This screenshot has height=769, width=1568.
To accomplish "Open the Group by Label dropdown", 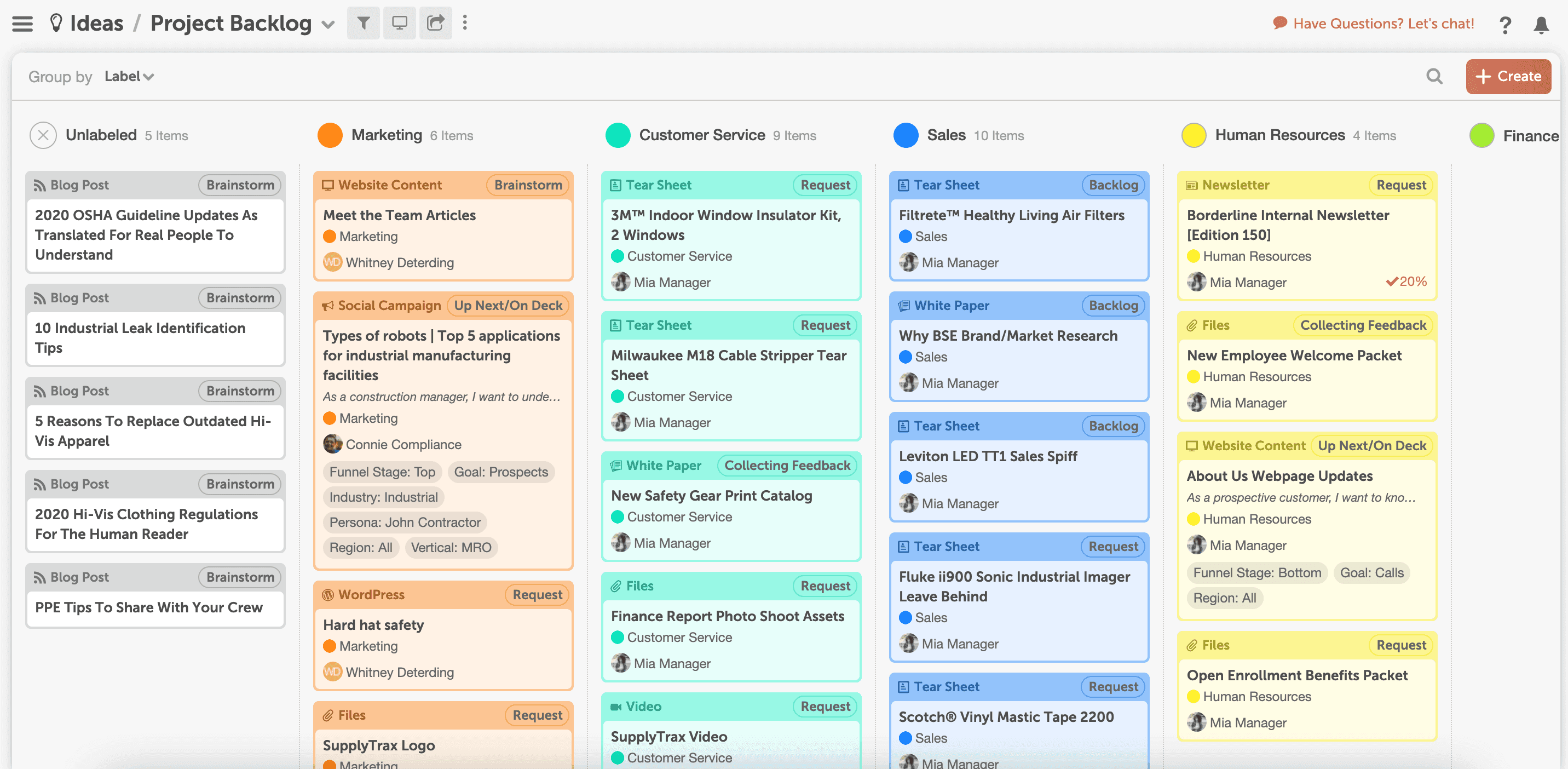I will 129,76.
